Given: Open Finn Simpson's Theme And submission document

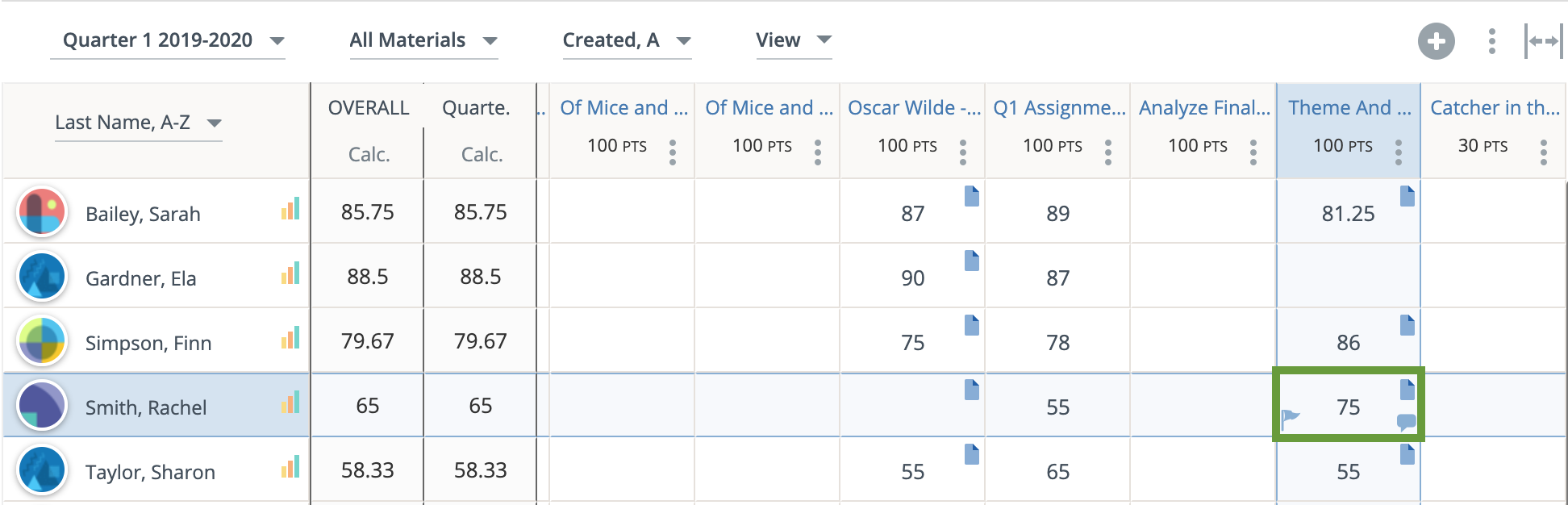Looking at the screenshot, I should (1407, 325).
